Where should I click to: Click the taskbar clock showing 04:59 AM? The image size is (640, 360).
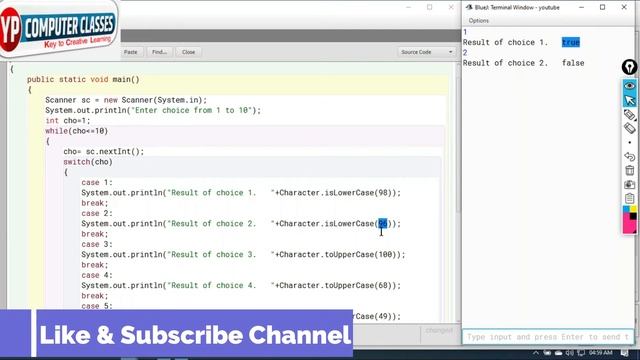click(601, 353)
